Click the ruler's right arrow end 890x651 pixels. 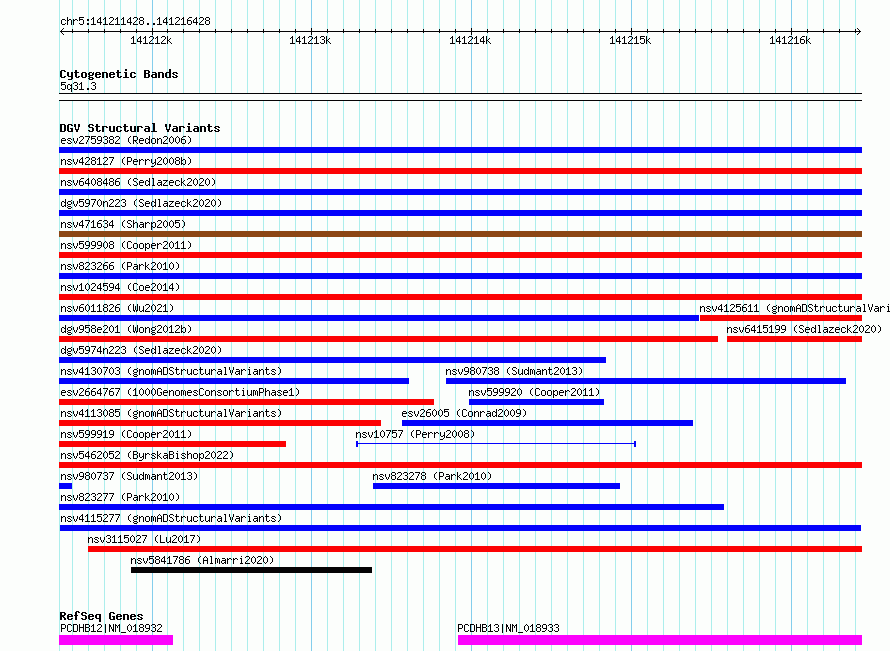pyautogui.click(x=858, y=32)
